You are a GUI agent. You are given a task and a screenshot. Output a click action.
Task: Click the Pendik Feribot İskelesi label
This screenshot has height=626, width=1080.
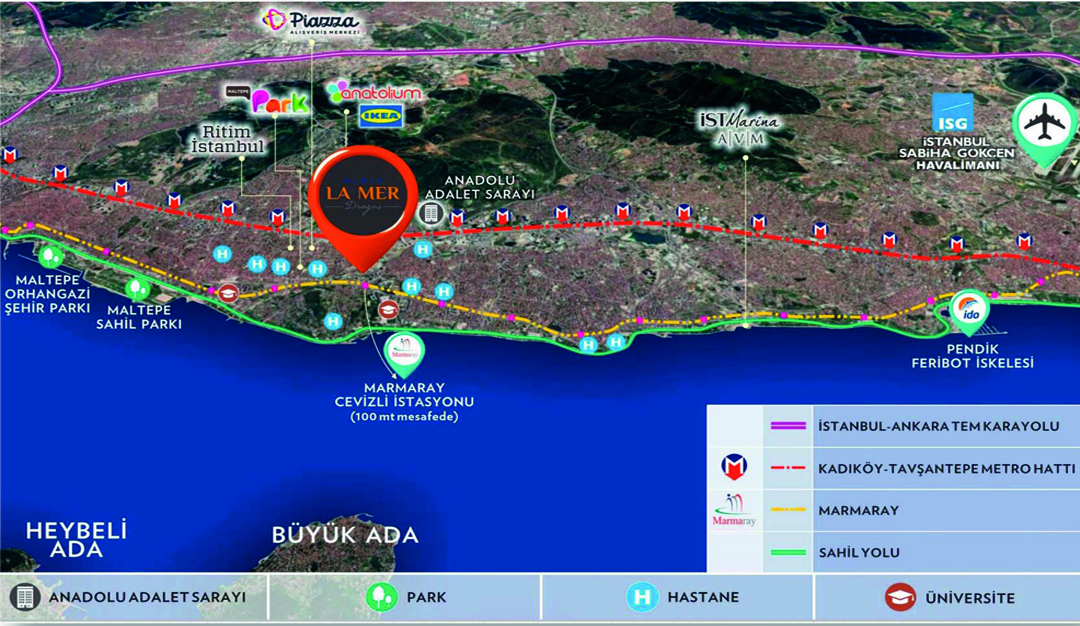[972, 355]
